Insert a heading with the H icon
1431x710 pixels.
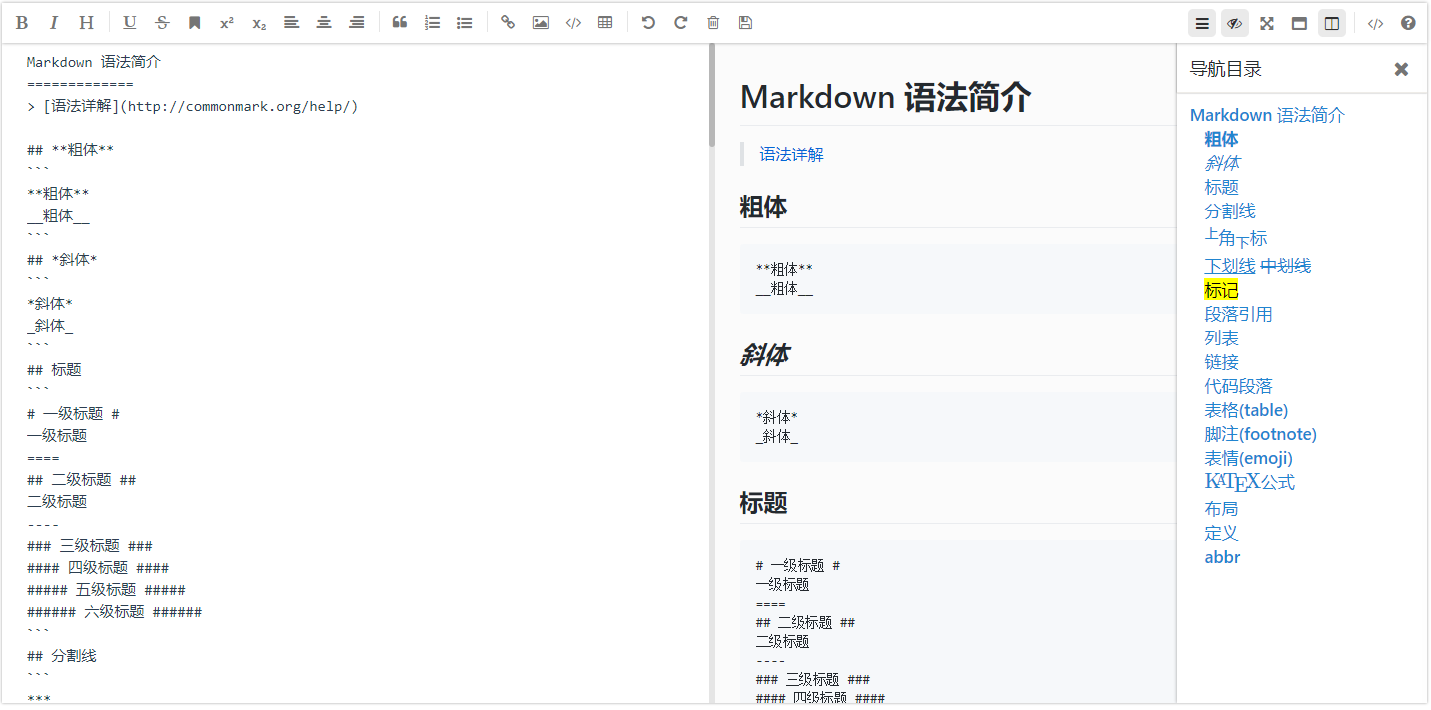click(87, 23)
